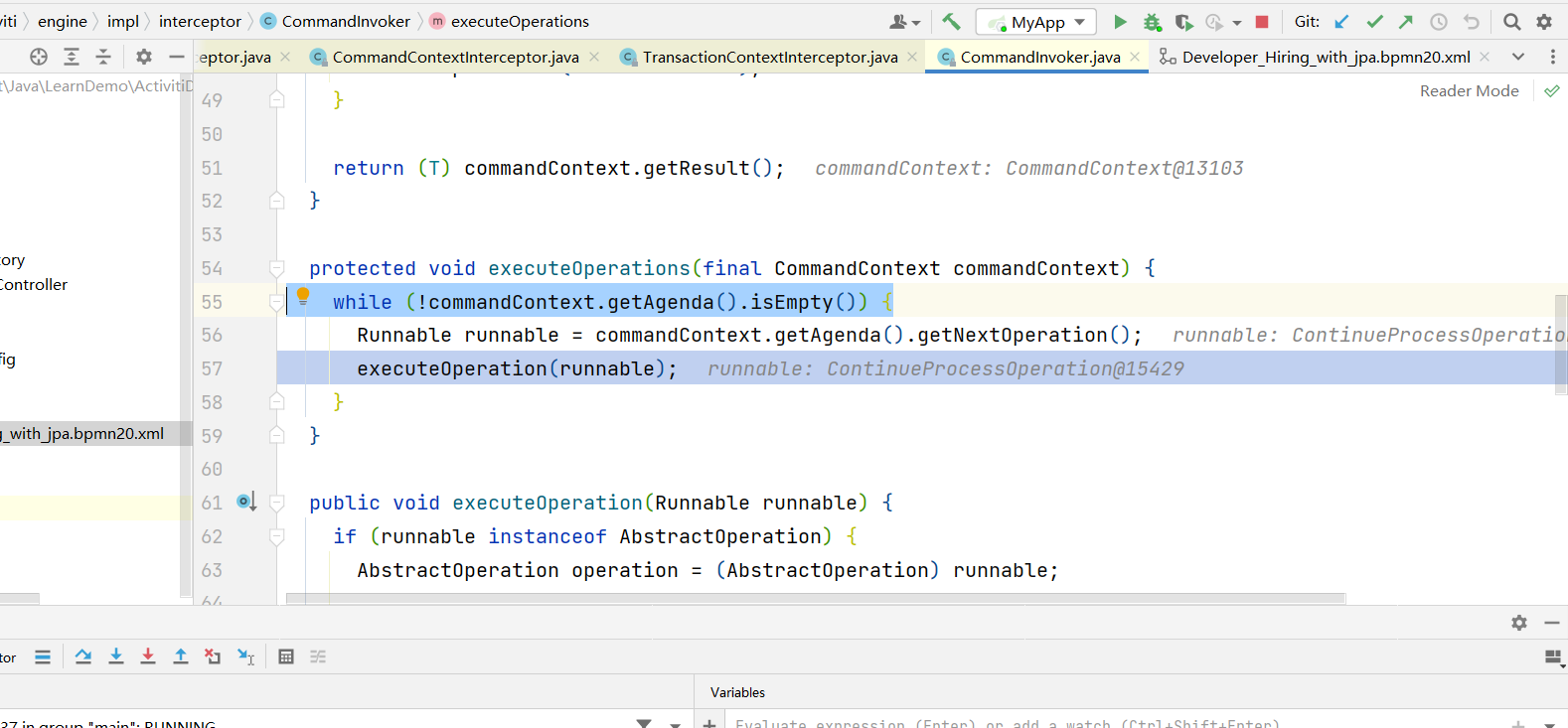Collapse the executeOperations method at line 54
Image resolution: width=1568 pixels, height=728 pixels.
pos(277,268)
